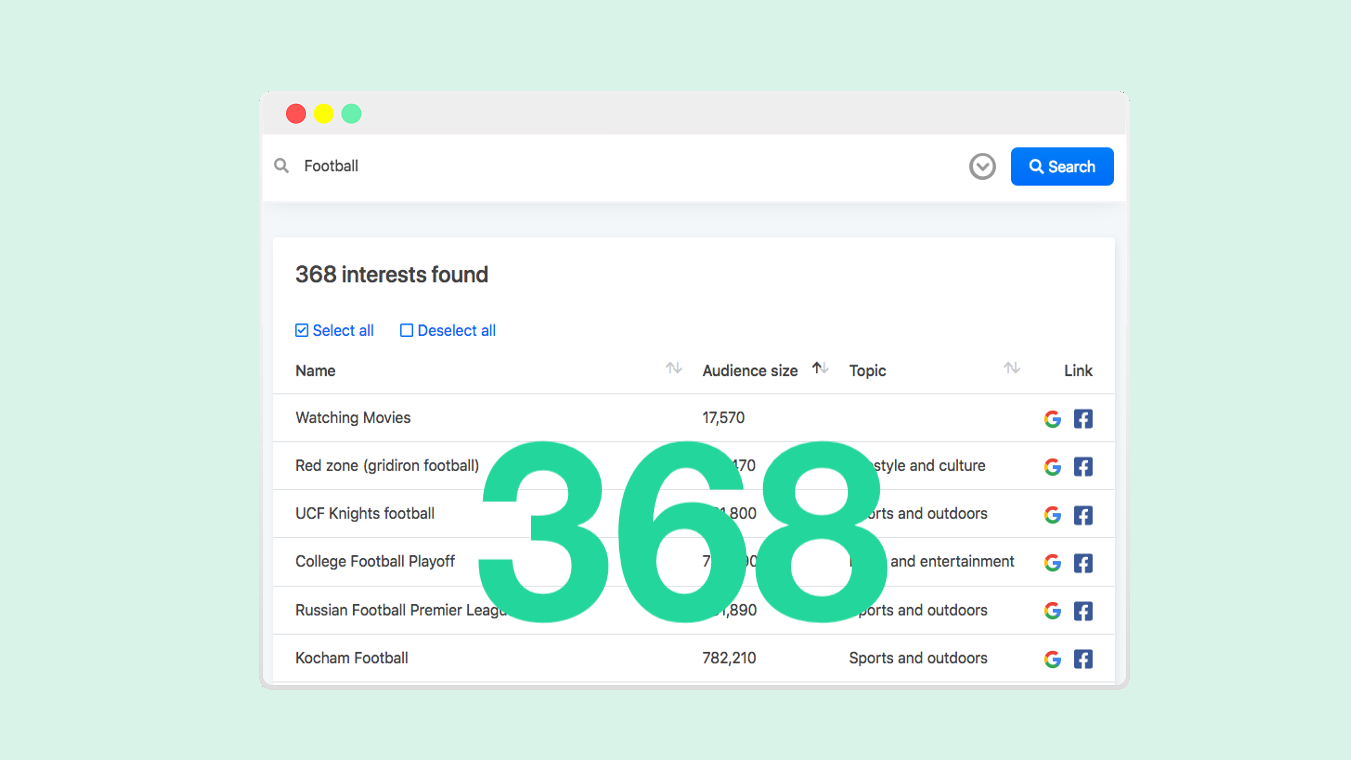The width and height of the screenshot is (1351, 760).
Task: Click the Football search input field
Action: [x=630, y=166]
